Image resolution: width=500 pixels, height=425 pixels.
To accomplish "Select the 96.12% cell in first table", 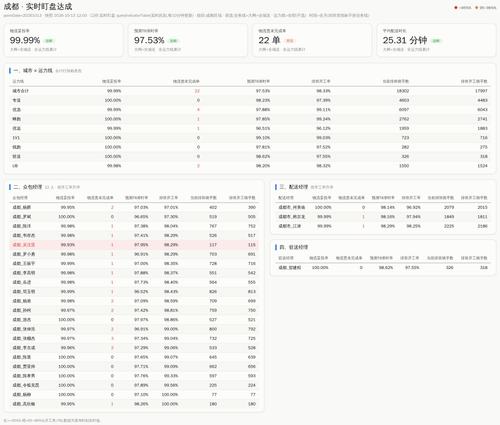I will [323, 128].
